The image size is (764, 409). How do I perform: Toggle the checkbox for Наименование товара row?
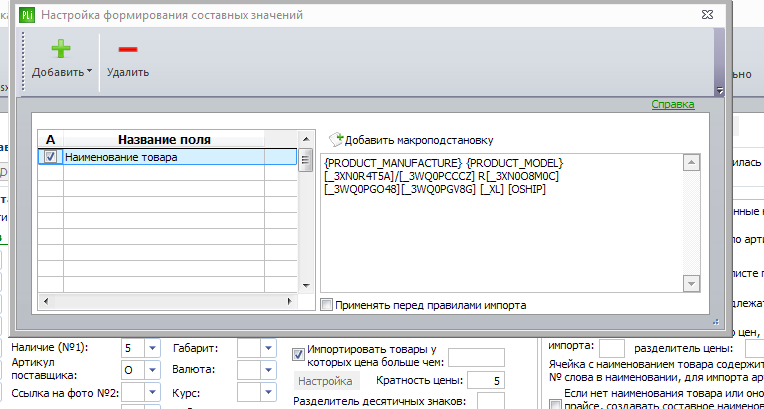click(51, 157)
